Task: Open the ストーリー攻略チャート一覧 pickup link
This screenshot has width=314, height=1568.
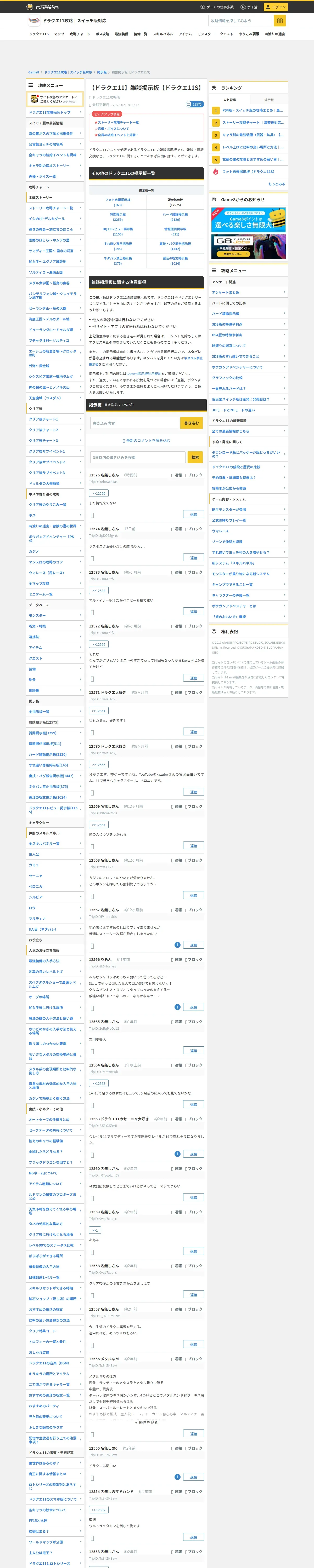Action: tap(118, 122)
